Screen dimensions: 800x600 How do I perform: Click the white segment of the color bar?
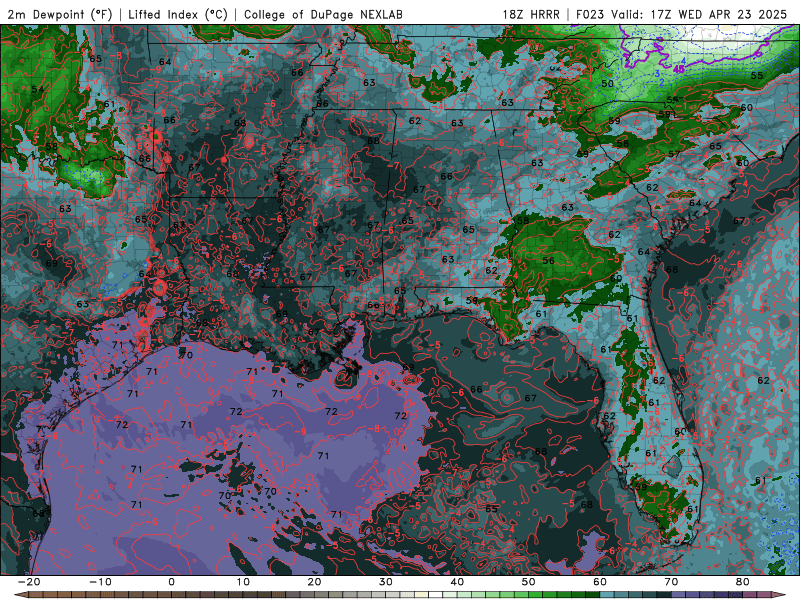[x=436, y=595]
